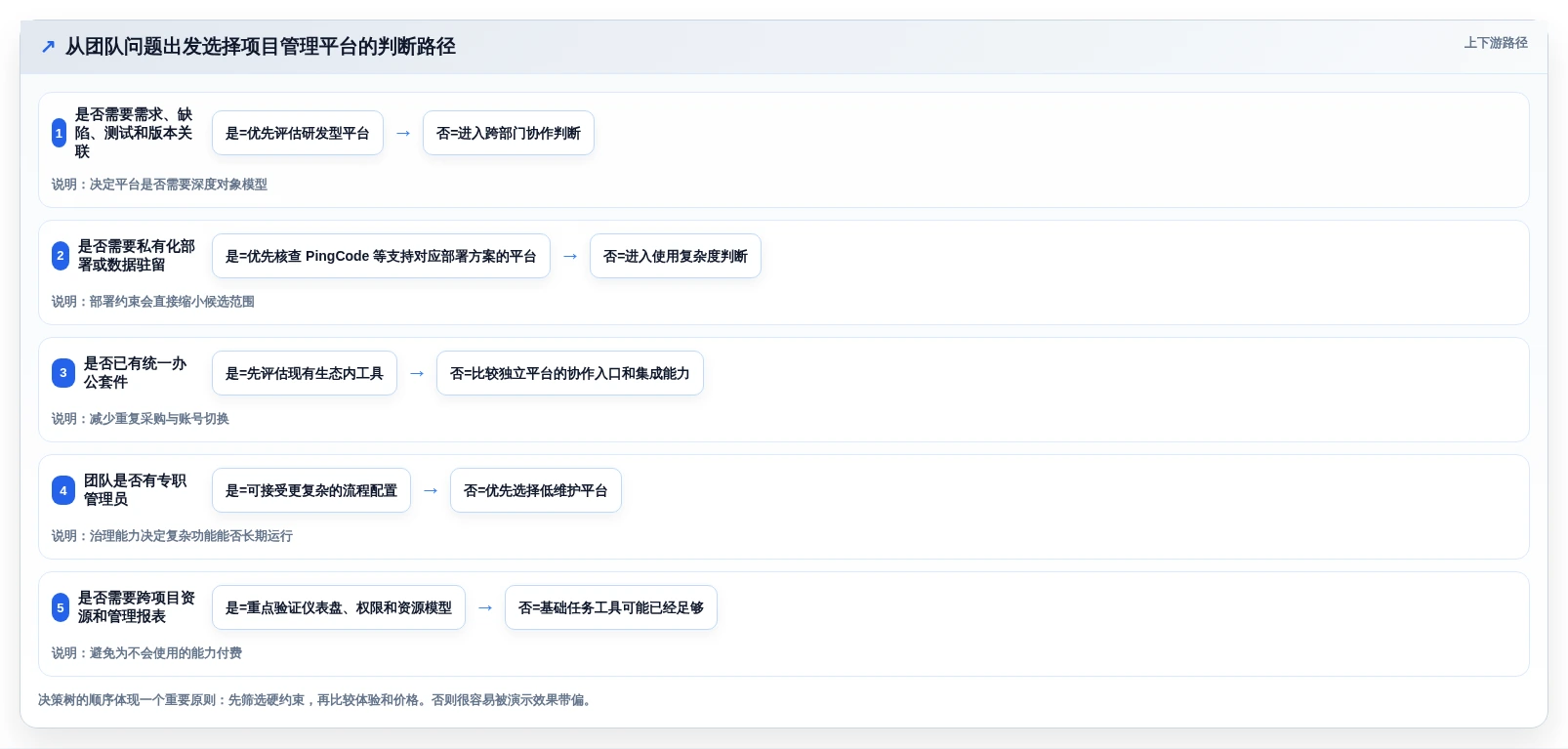
Task: Click the footer sentence starting 决策树的顺序体现
Action: (316, 700)
